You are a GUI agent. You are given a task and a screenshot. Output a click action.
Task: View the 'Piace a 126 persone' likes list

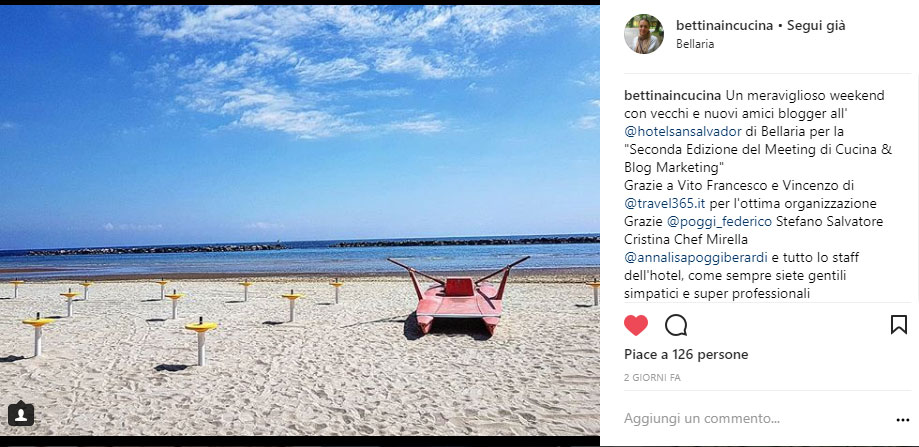(686, 354)
